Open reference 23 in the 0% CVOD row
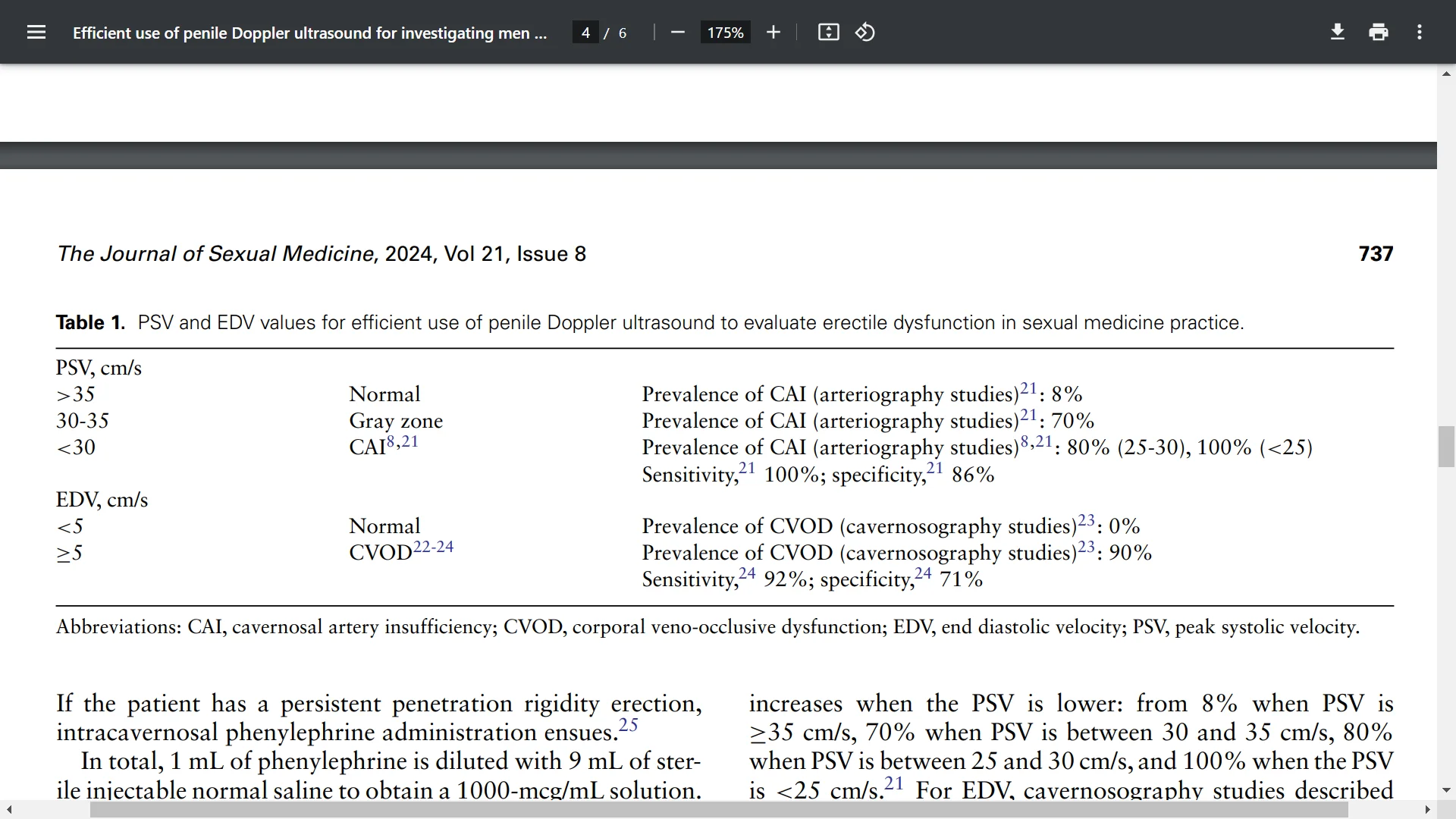 coord(1086,520)
